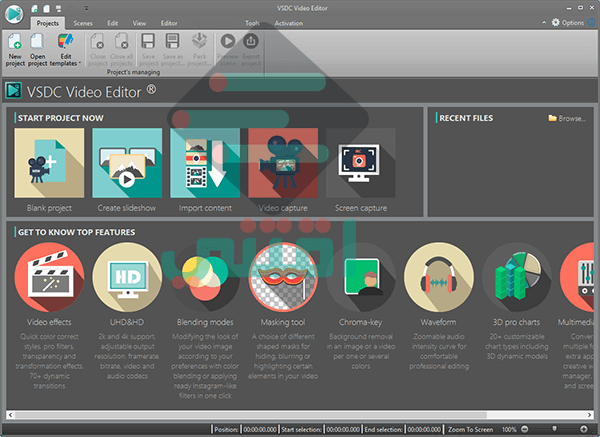The image size is (600, 437).
Task: Click quick access open file icon
Action: 47,8
